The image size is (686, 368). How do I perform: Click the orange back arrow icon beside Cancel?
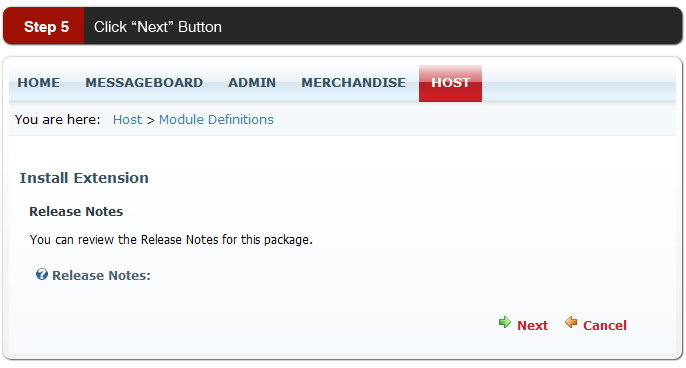tap(571, 322)
